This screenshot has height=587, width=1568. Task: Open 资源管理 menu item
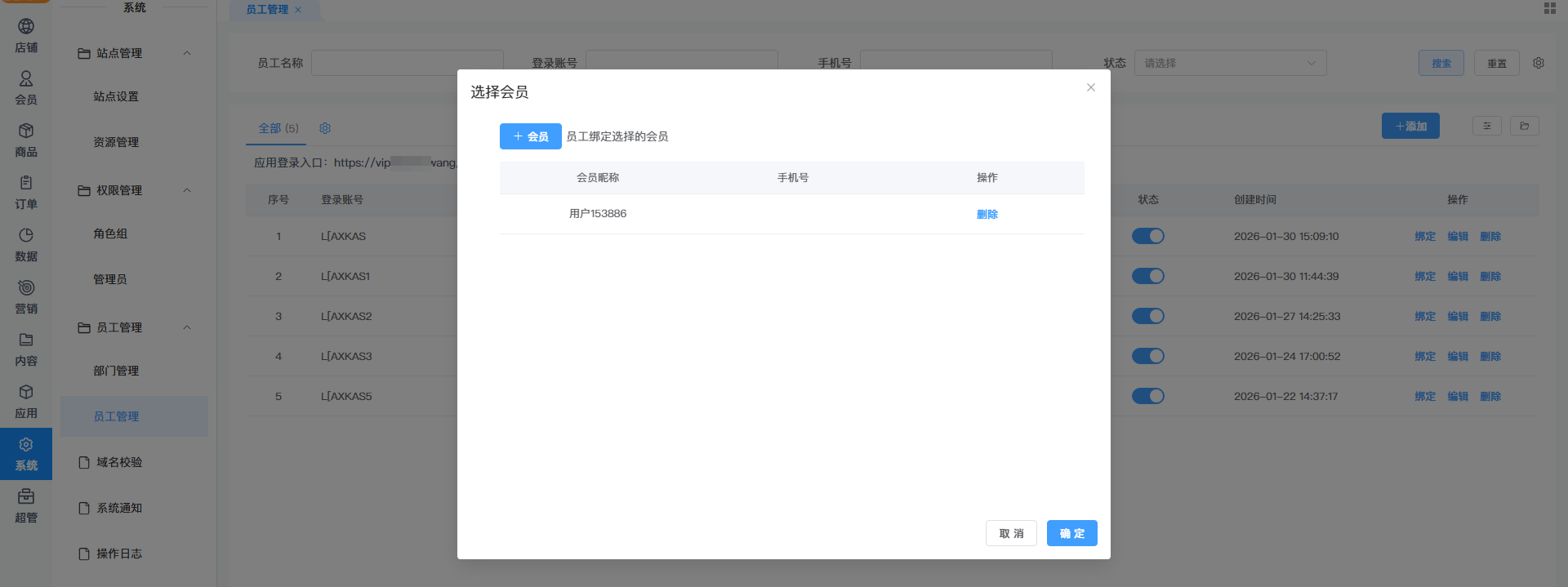click(x=116, y=142)
